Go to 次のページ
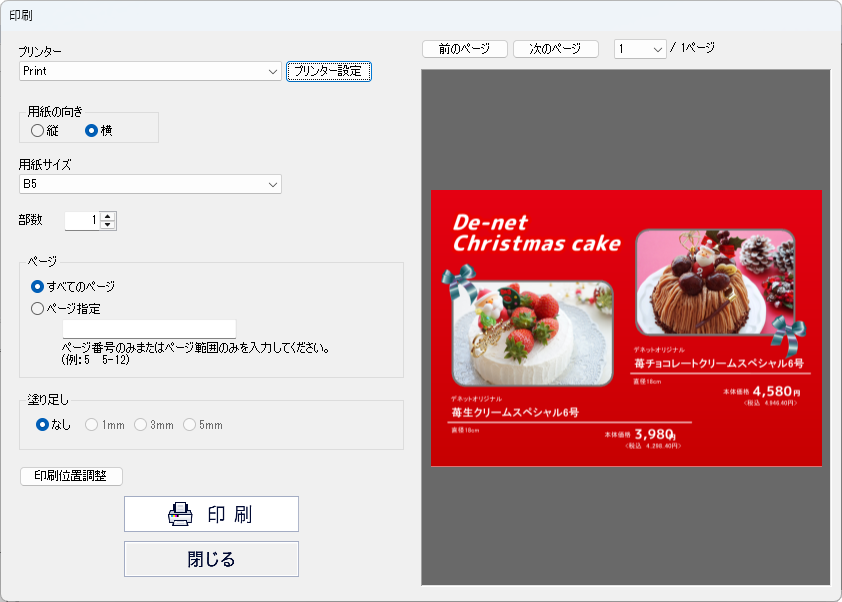 tap(555, 49)
